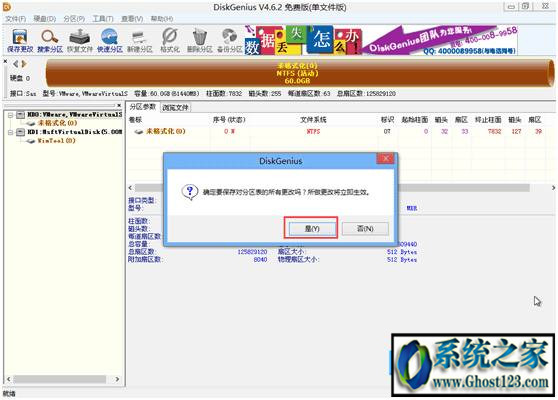This screenshot has height=400, width=558.
Task: Collapse the HD0 VMware disk tree node
Action: coord(10,115)
